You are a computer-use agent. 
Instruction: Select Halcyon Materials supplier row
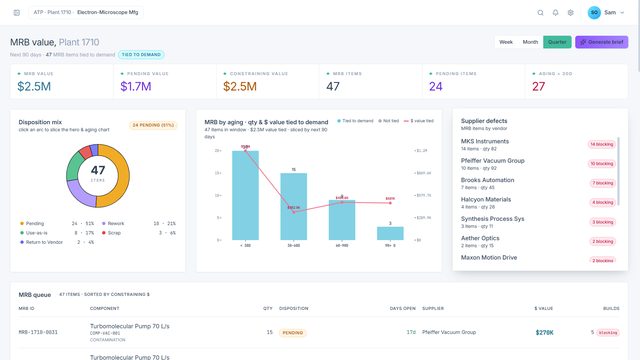[x=538, y=203]
